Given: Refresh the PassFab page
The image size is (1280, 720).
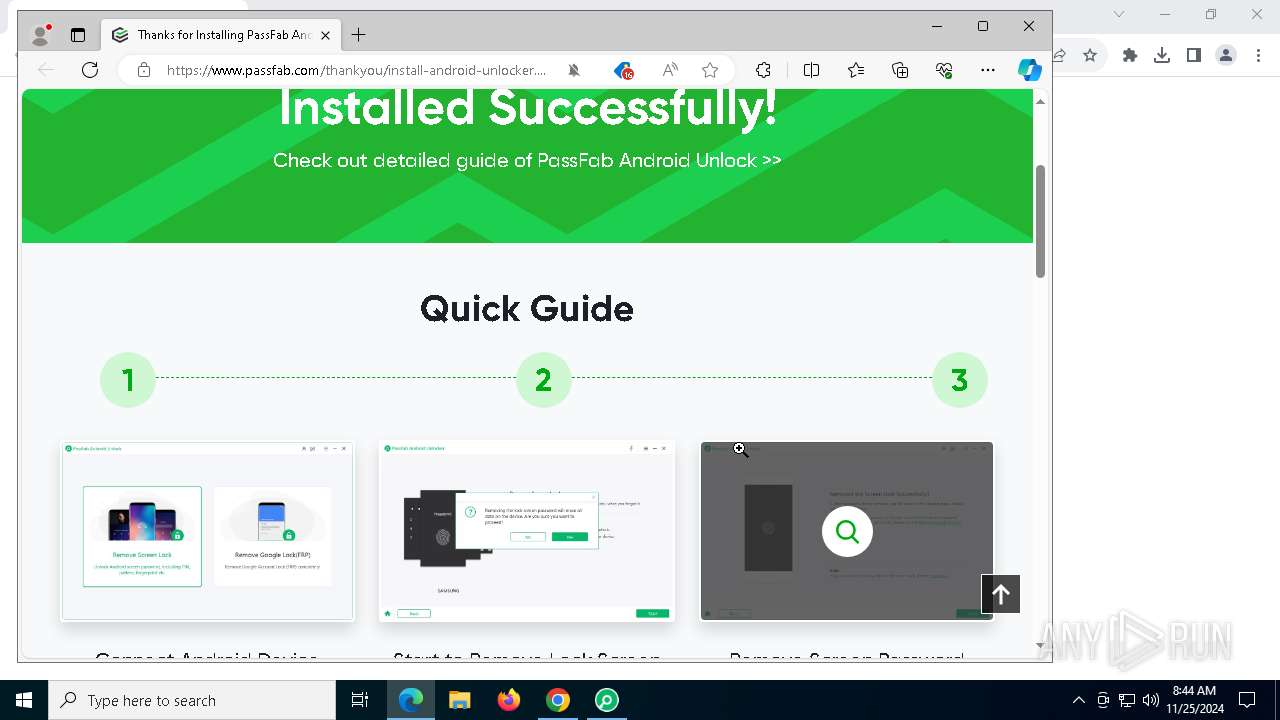Looking at the screenshot, I should pyautogui.click(x=90, y=70).
